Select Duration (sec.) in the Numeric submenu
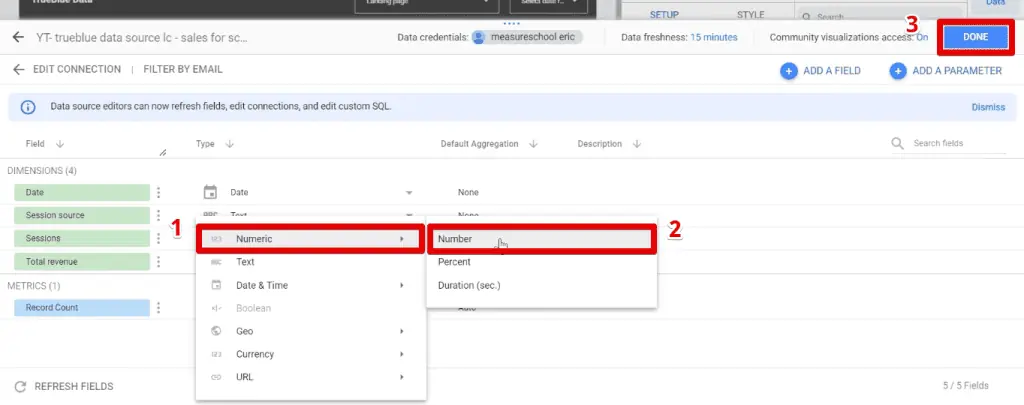Viewport: 1024px width, 405px height. 541,285
